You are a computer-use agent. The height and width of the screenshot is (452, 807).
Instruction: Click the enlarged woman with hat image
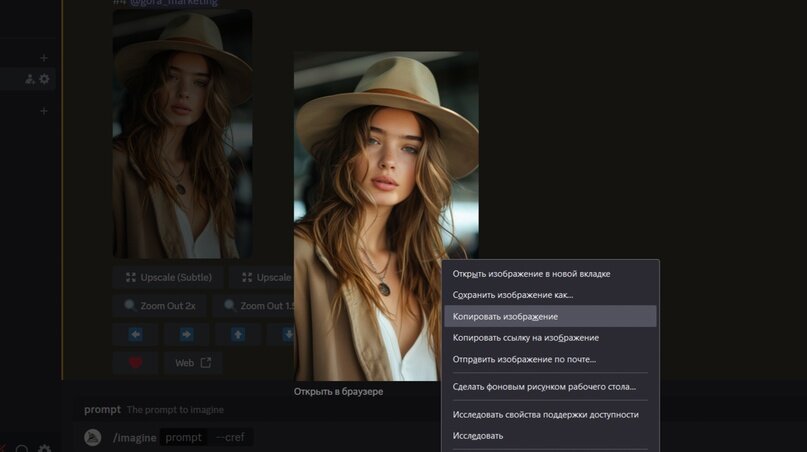(x=386, y=216)
